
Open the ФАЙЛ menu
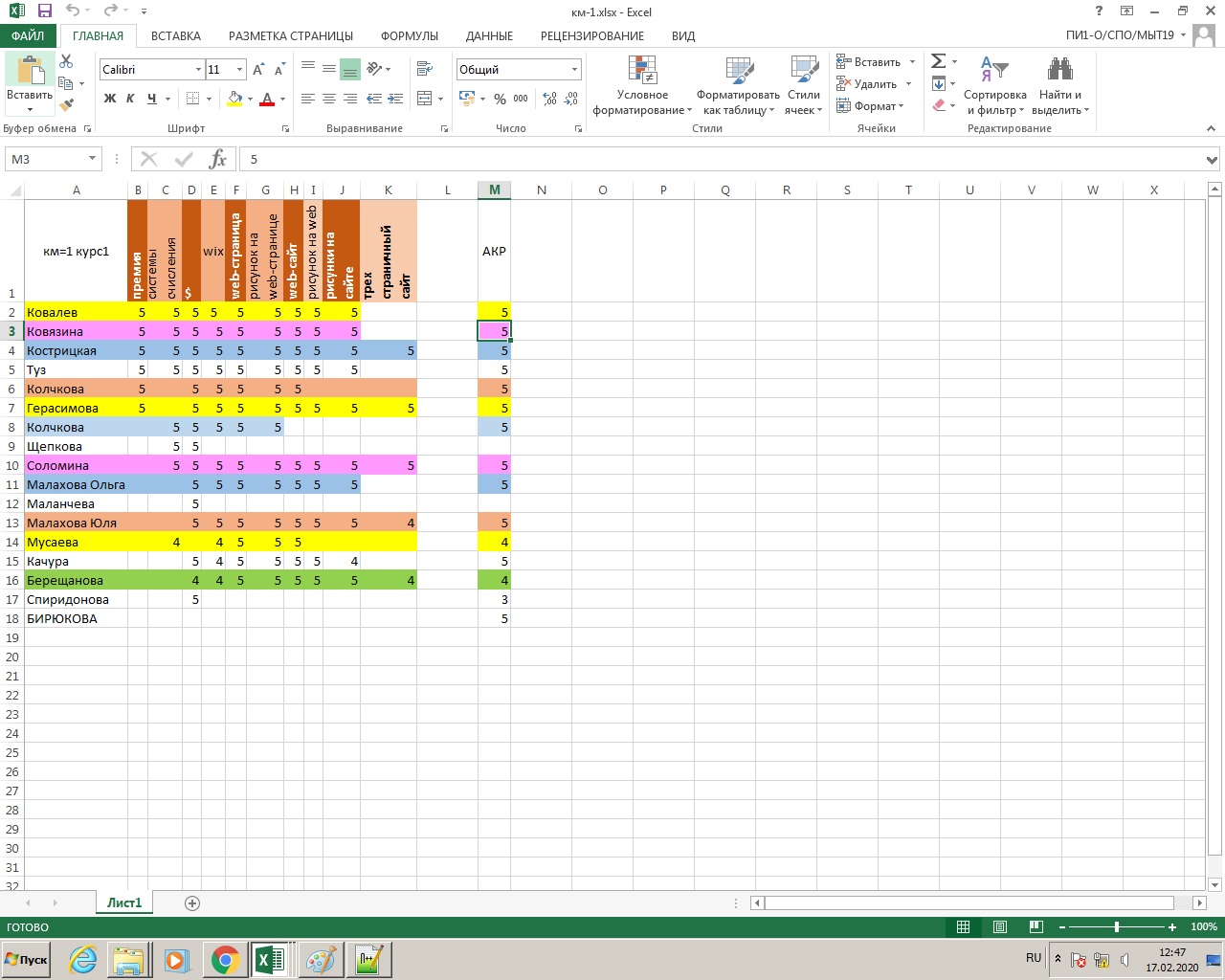(28, 35)
